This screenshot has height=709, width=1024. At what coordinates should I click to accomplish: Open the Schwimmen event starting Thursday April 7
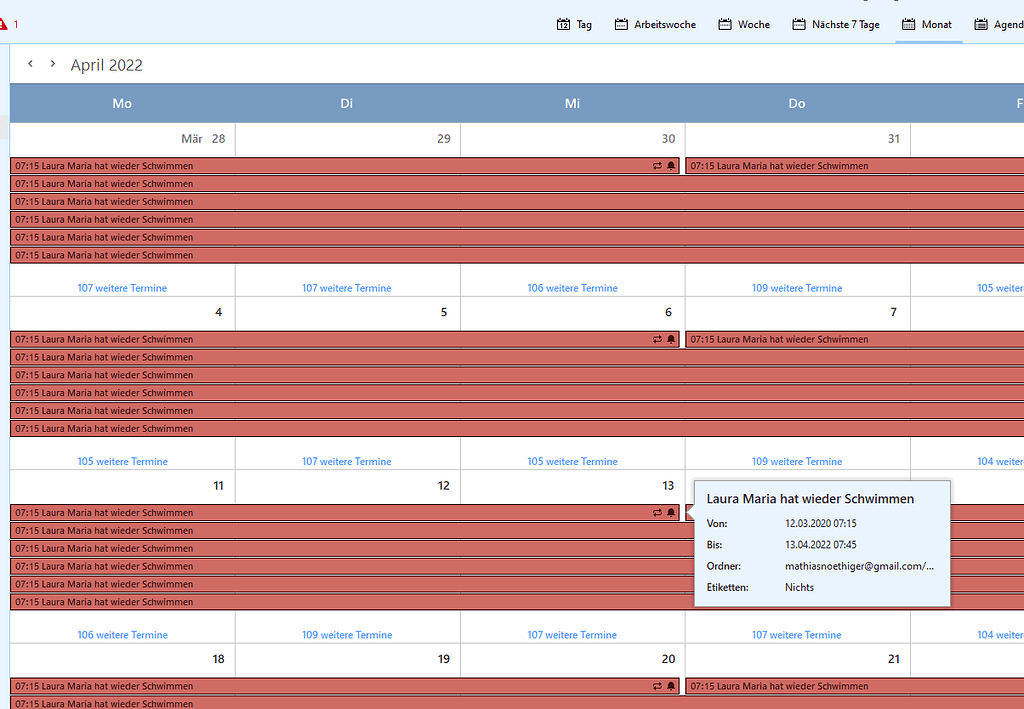(854, 339)
